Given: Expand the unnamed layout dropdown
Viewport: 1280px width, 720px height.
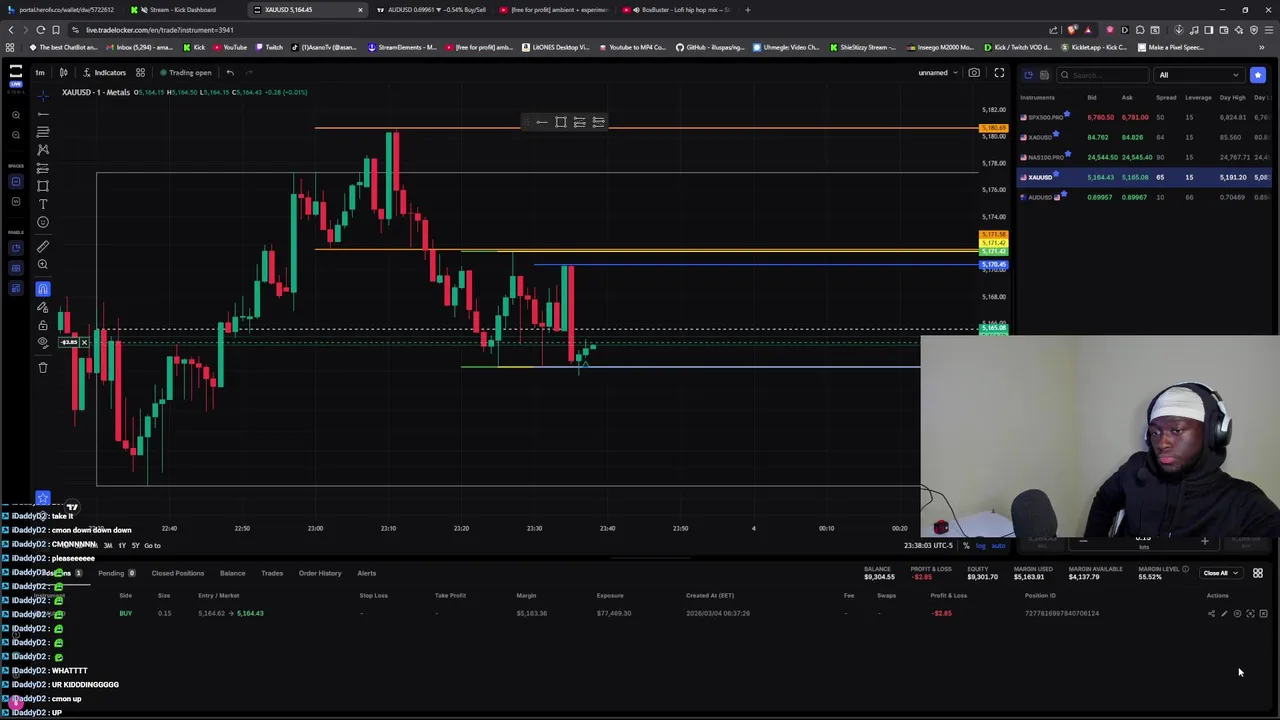Looking at the screenshot, I should [938, 72].
